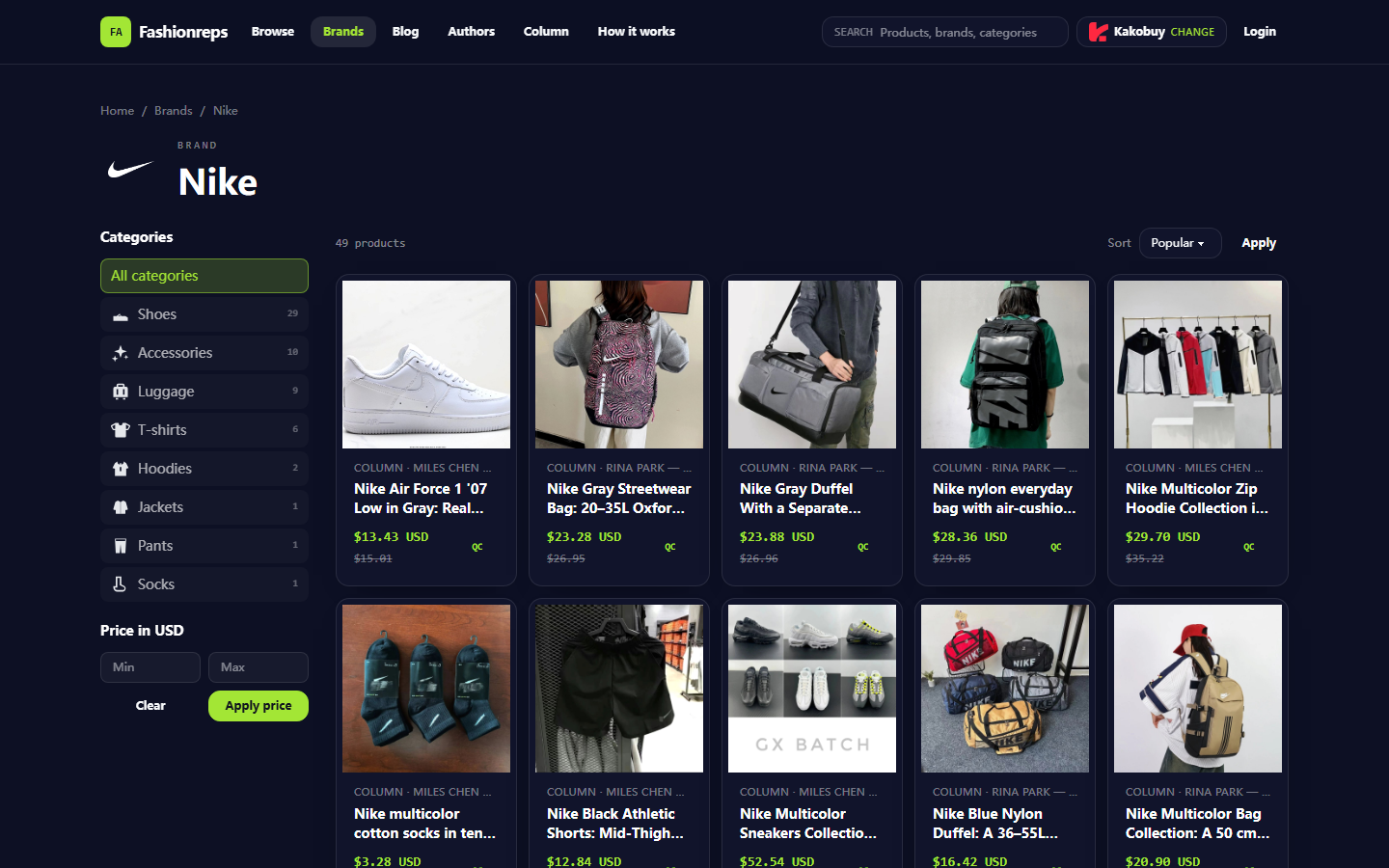Open the Popular sort dropdown
The height and width of the screenshot is (868, 1389).
1180,243
